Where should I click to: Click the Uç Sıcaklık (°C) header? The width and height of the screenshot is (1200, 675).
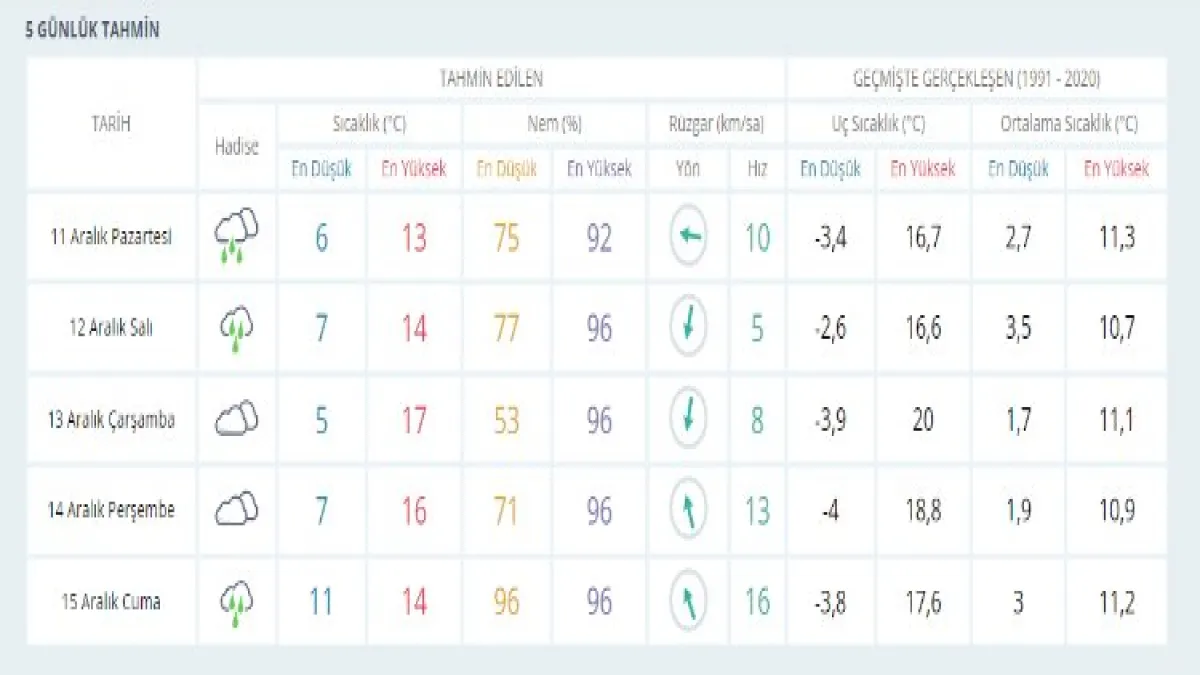click(x=878, y=125)
